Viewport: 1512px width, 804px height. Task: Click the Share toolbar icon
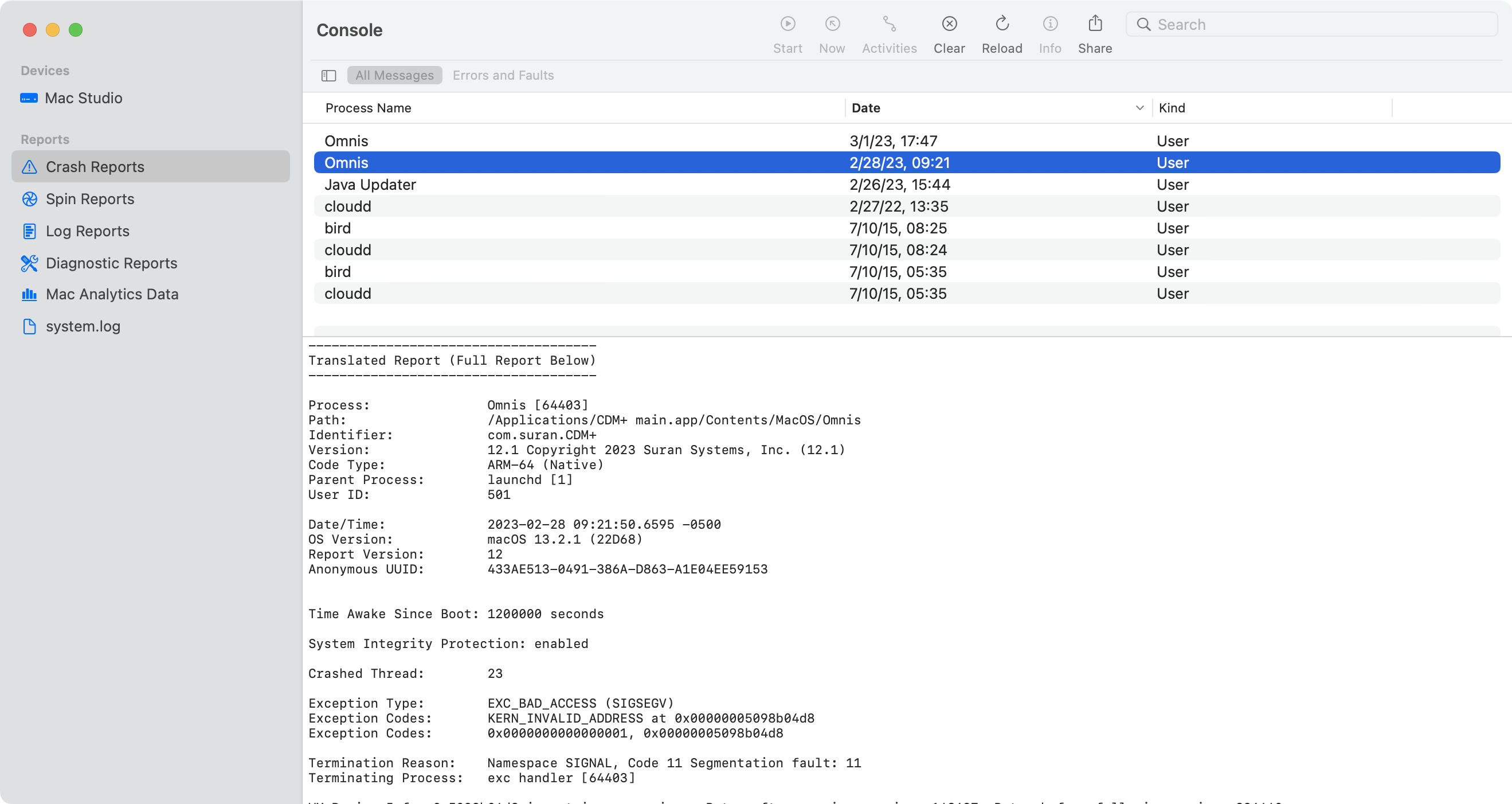pyautogui.click(x=1095, y=24)
